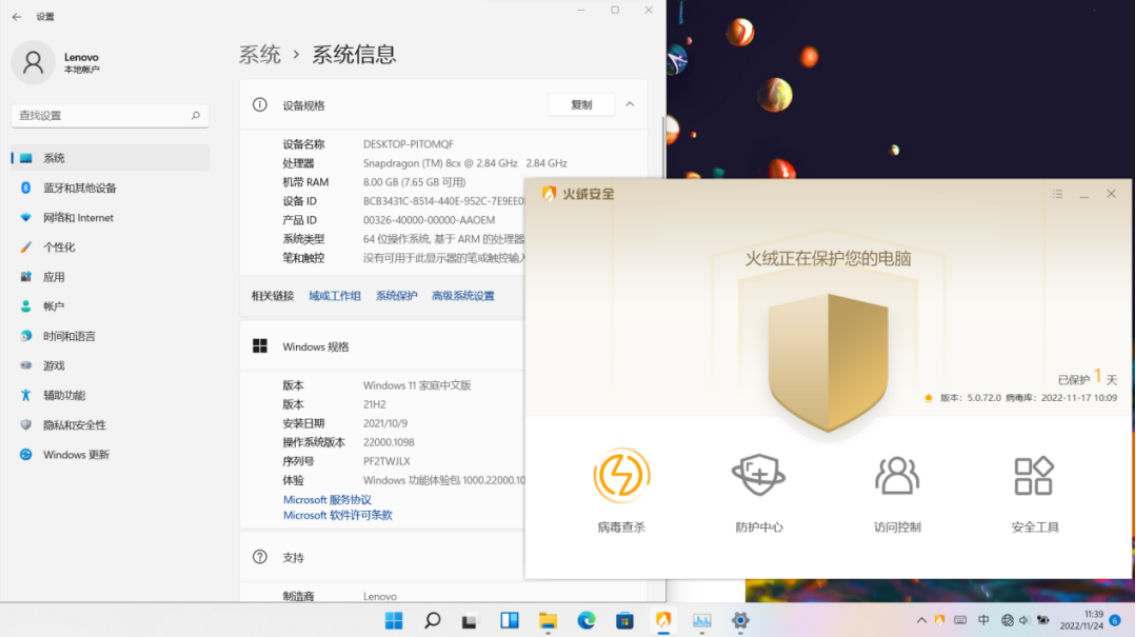The height and width of the screenshot is (637, 1136).
Task: Open the battery tray icon
Action: tap(1043, 620)
